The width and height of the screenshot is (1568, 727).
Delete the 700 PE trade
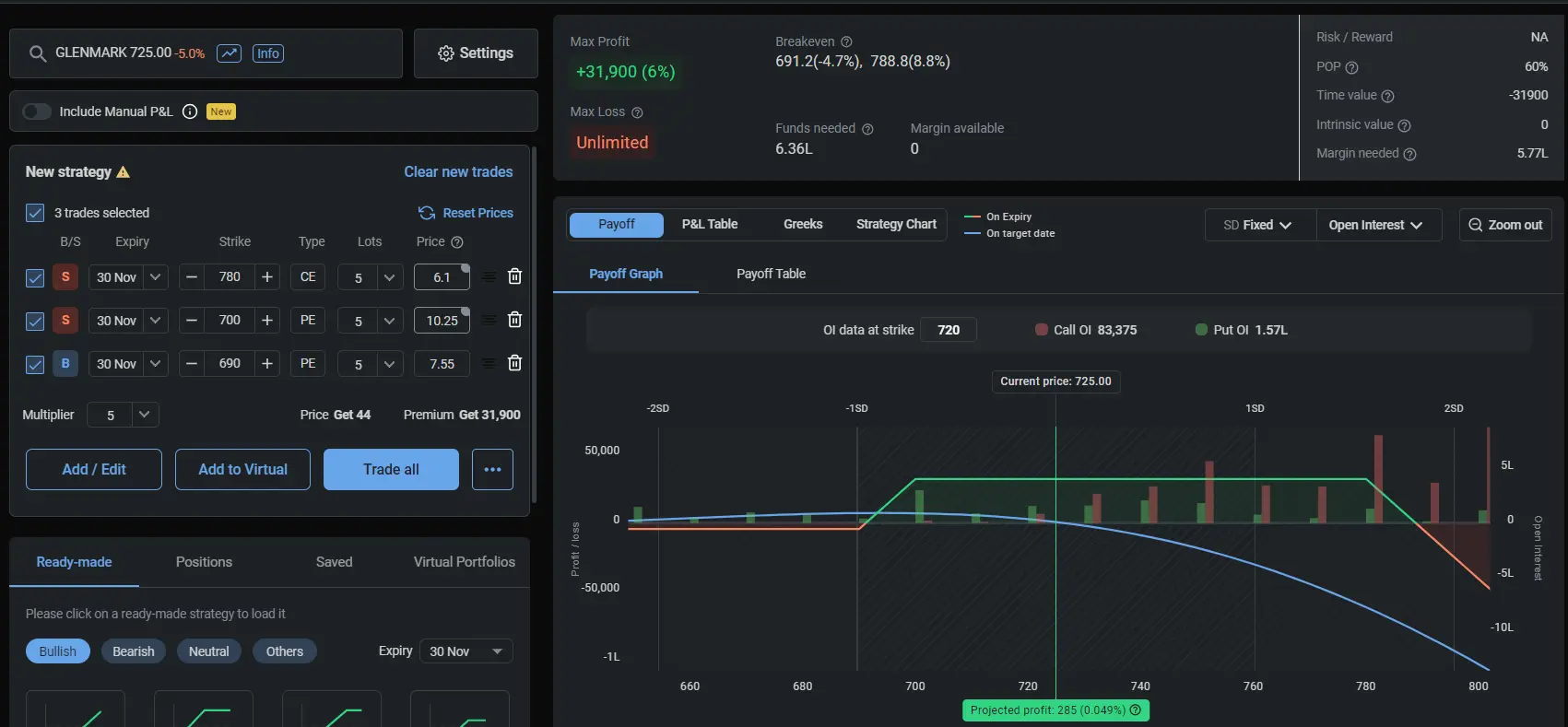(515, 320)
